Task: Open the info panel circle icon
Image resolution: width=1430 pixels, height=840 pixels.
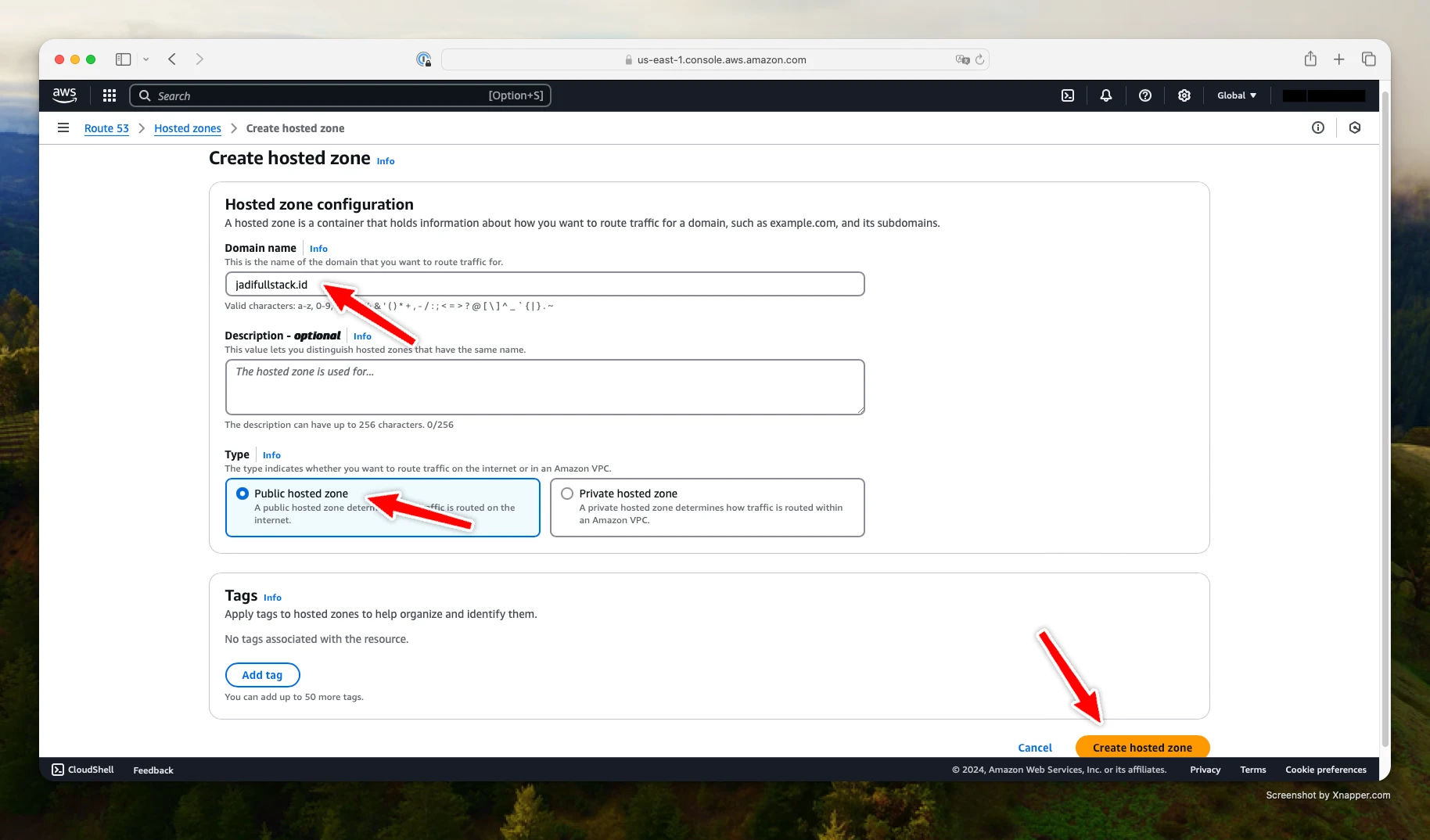Action: (1318, 127)
